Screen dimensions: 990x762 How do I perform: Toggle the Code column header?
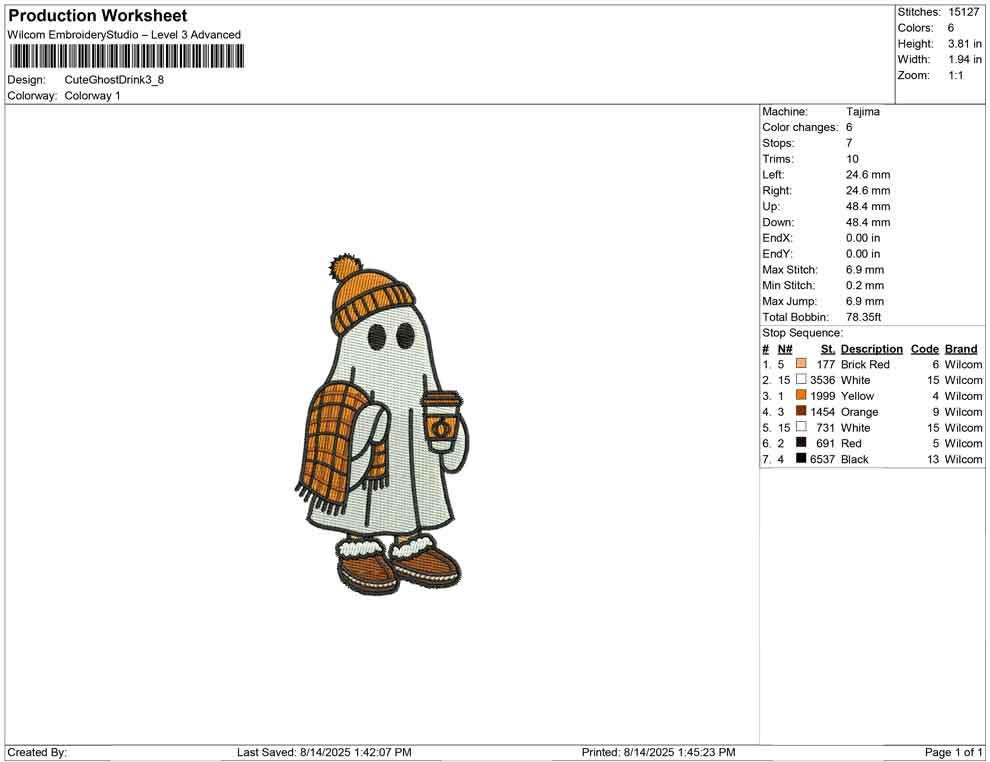tap(924, 348)
